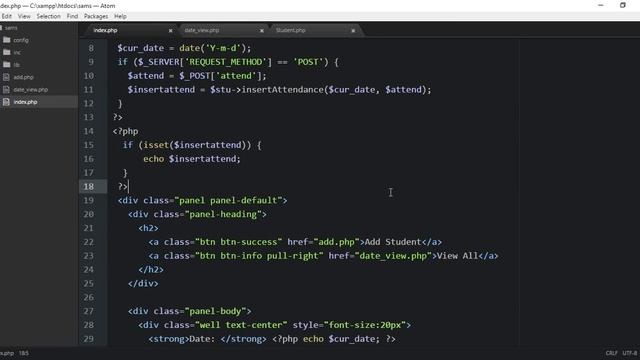
Task: Click the date_view.php file icon in tree
Action: pos(6,89)
